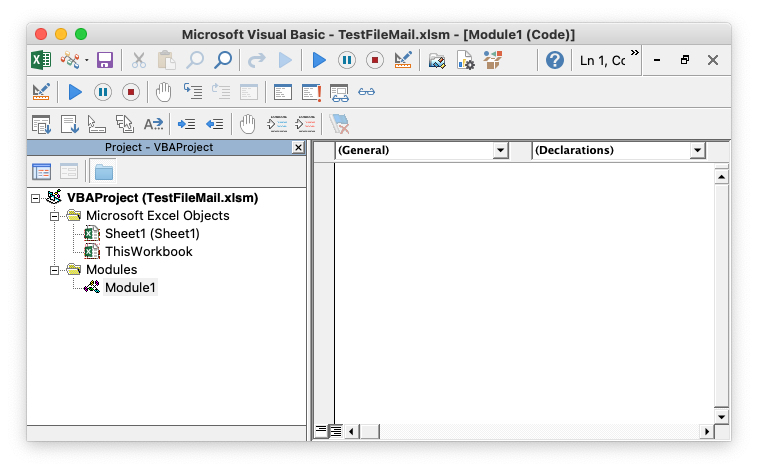Screen dimensions: 758x472
Task: Toggle Folders view in Project pane
Action: tap(103, 172)
